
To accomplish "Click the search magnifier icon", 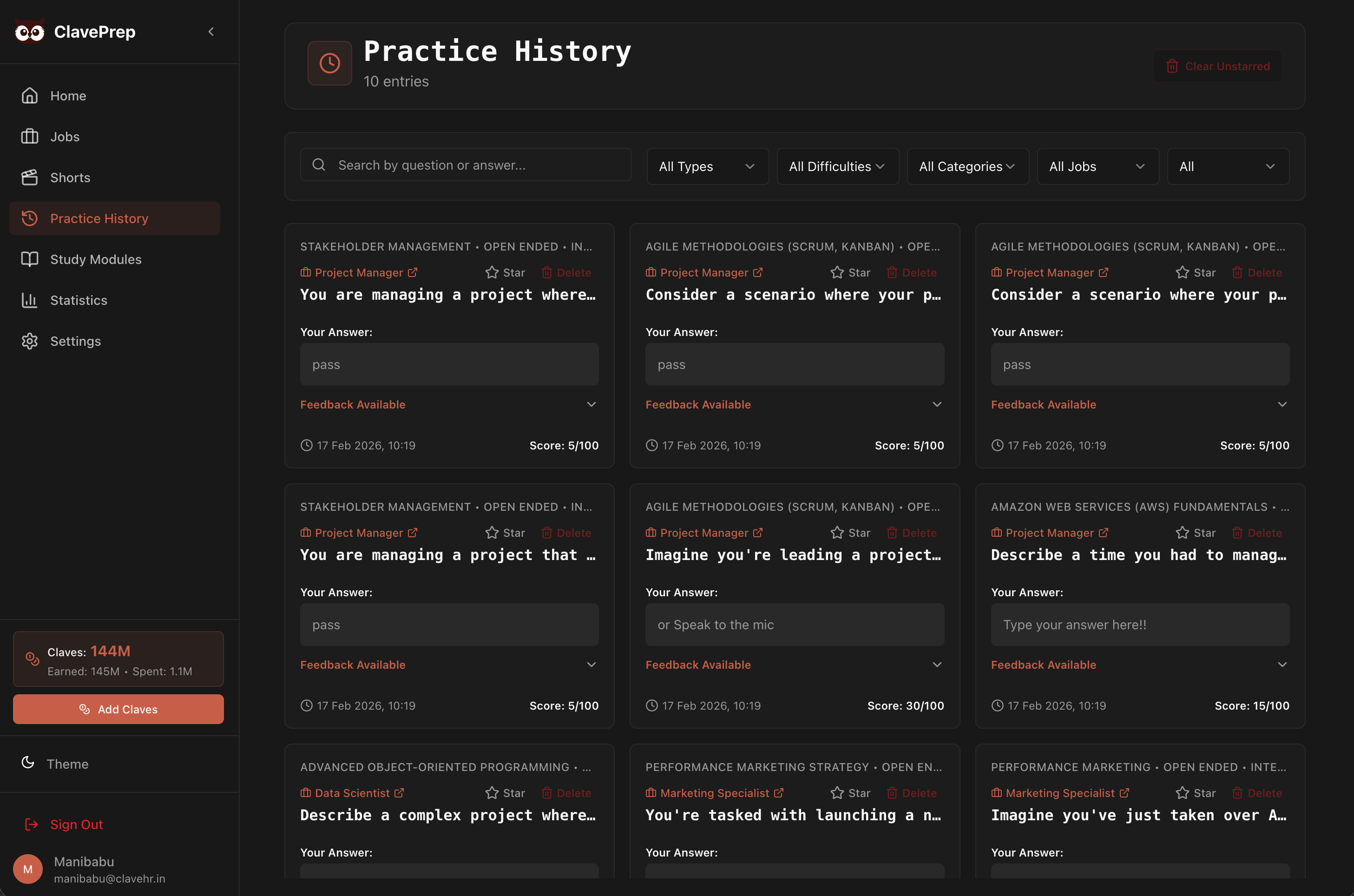I will point(319,165).
